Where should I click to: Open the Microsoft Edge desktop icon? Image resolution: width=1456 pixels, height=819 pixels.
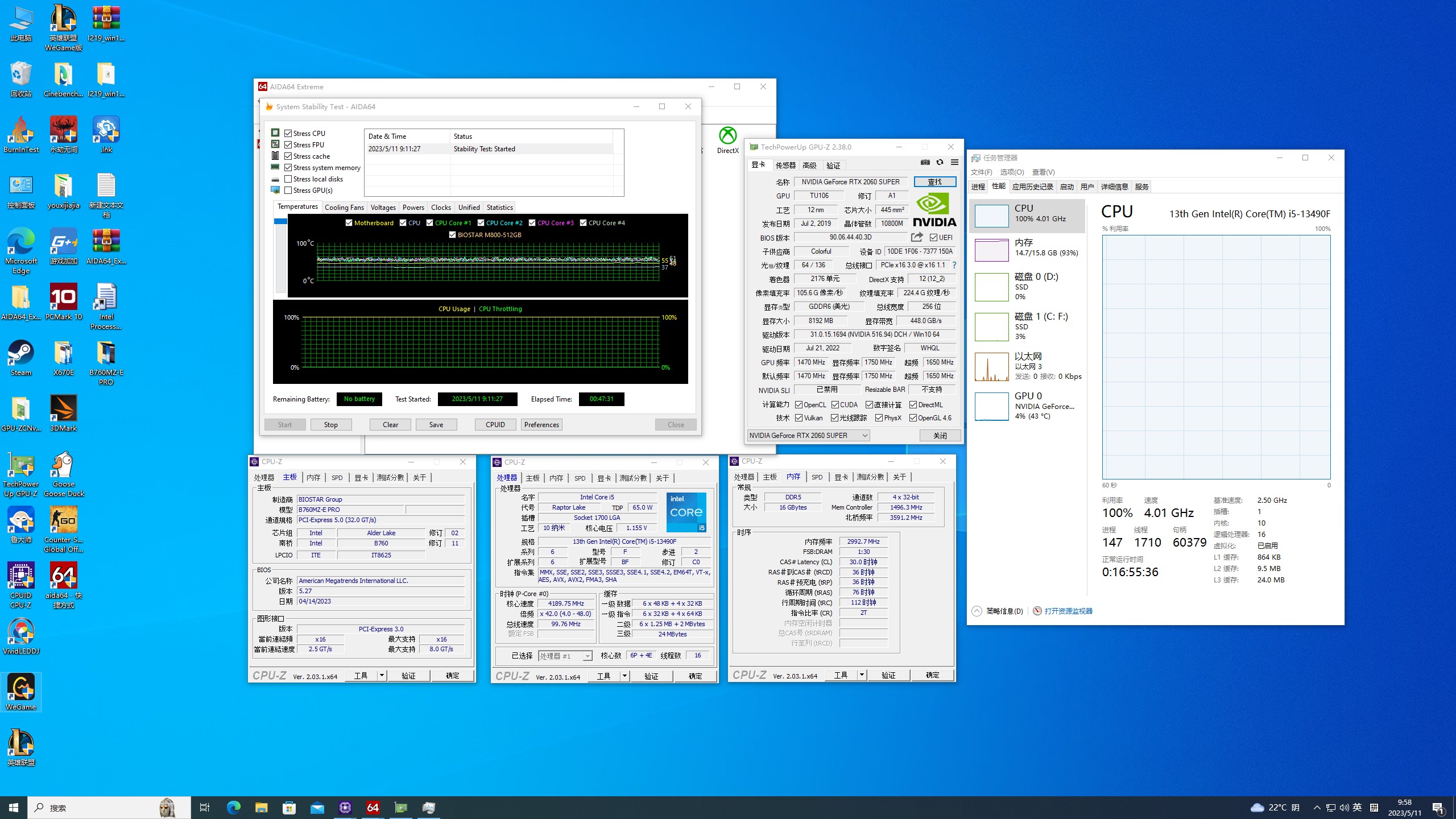21,251
